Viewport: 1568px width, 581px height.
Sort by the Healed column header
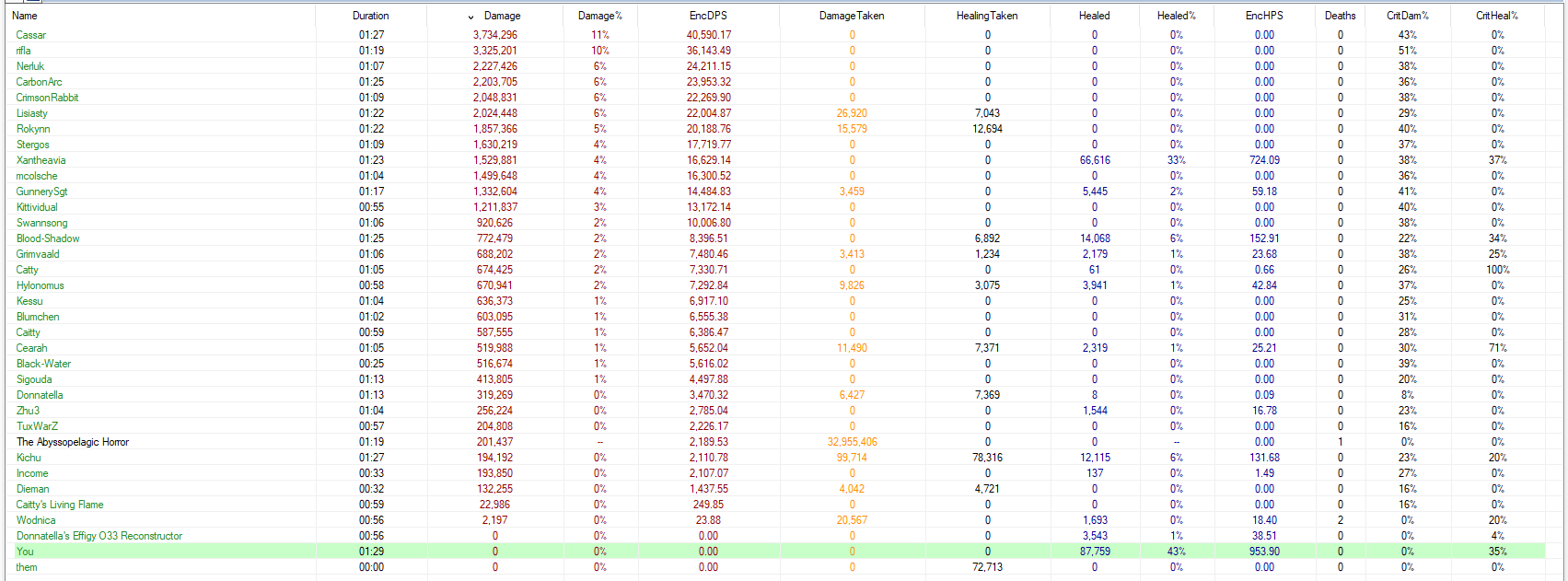pyautogui.click(x=1094, y=16)
